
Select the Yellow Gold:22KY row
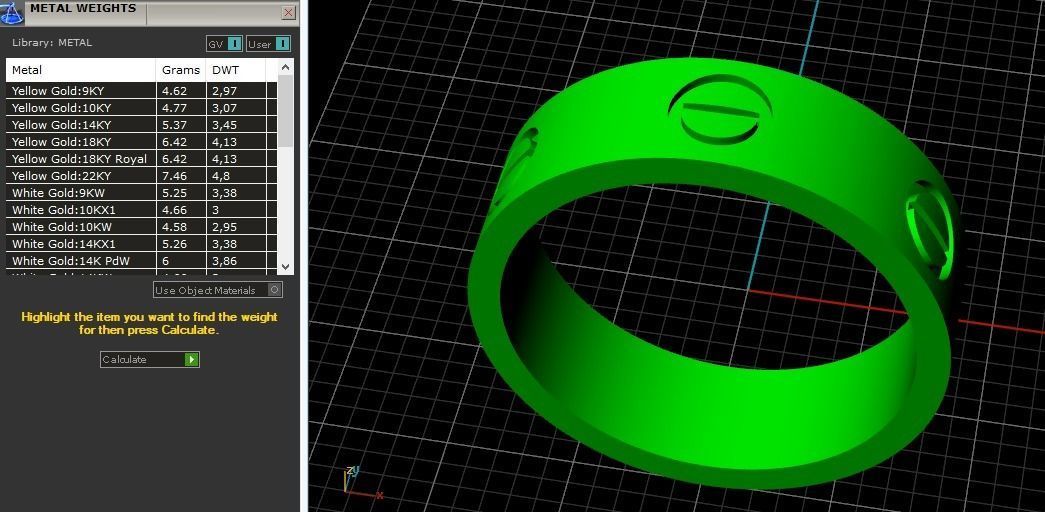click(x=141, y=176)
